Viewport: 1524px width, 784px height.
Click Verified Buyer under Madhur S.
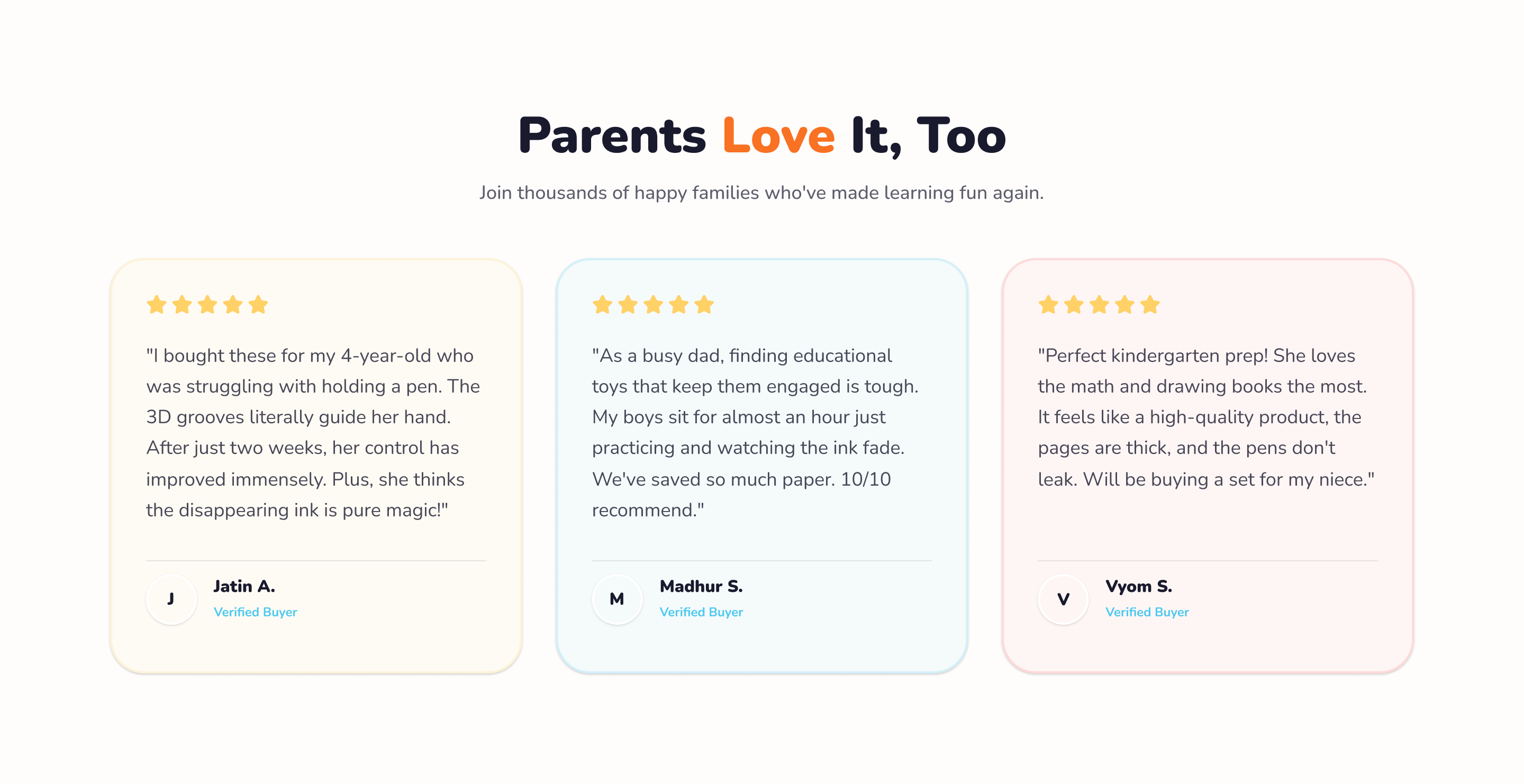(x=701, y=612)
